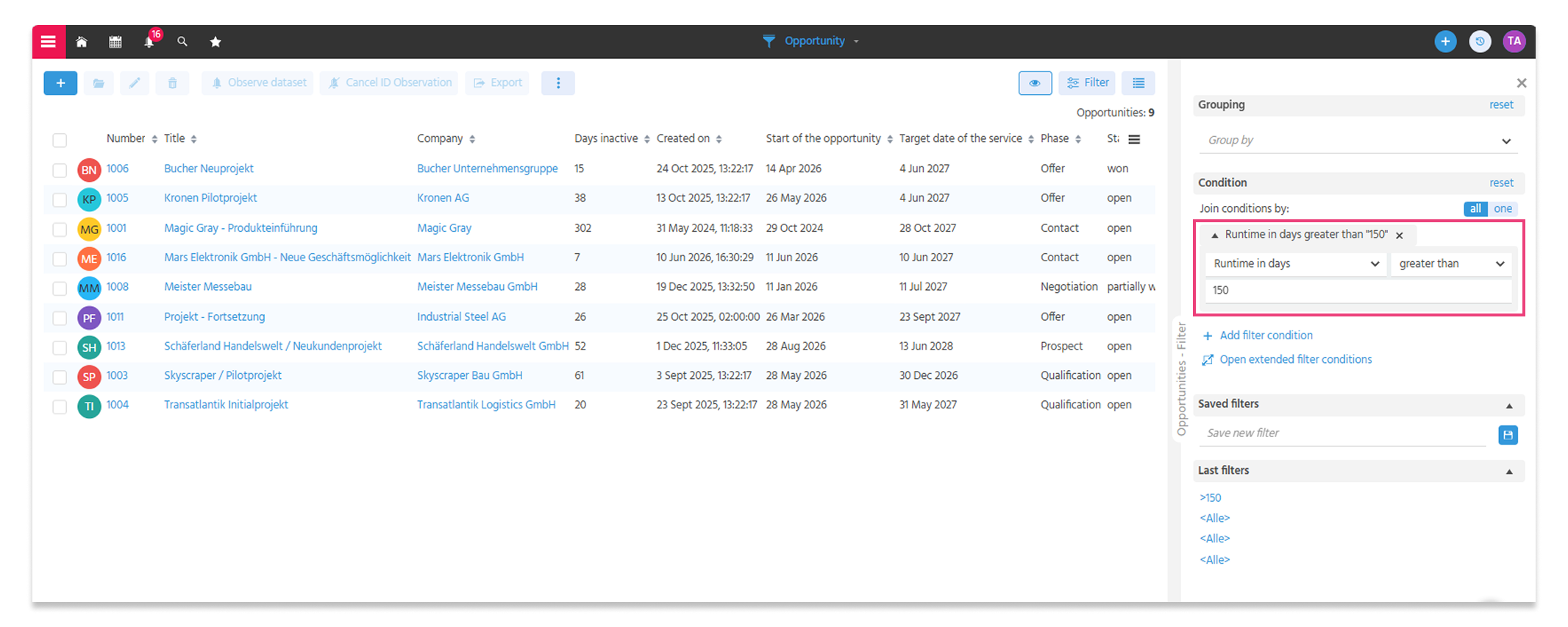Click the search magnifier icon
Viewport: 1568px width, 627px height.
coord(182,42)
